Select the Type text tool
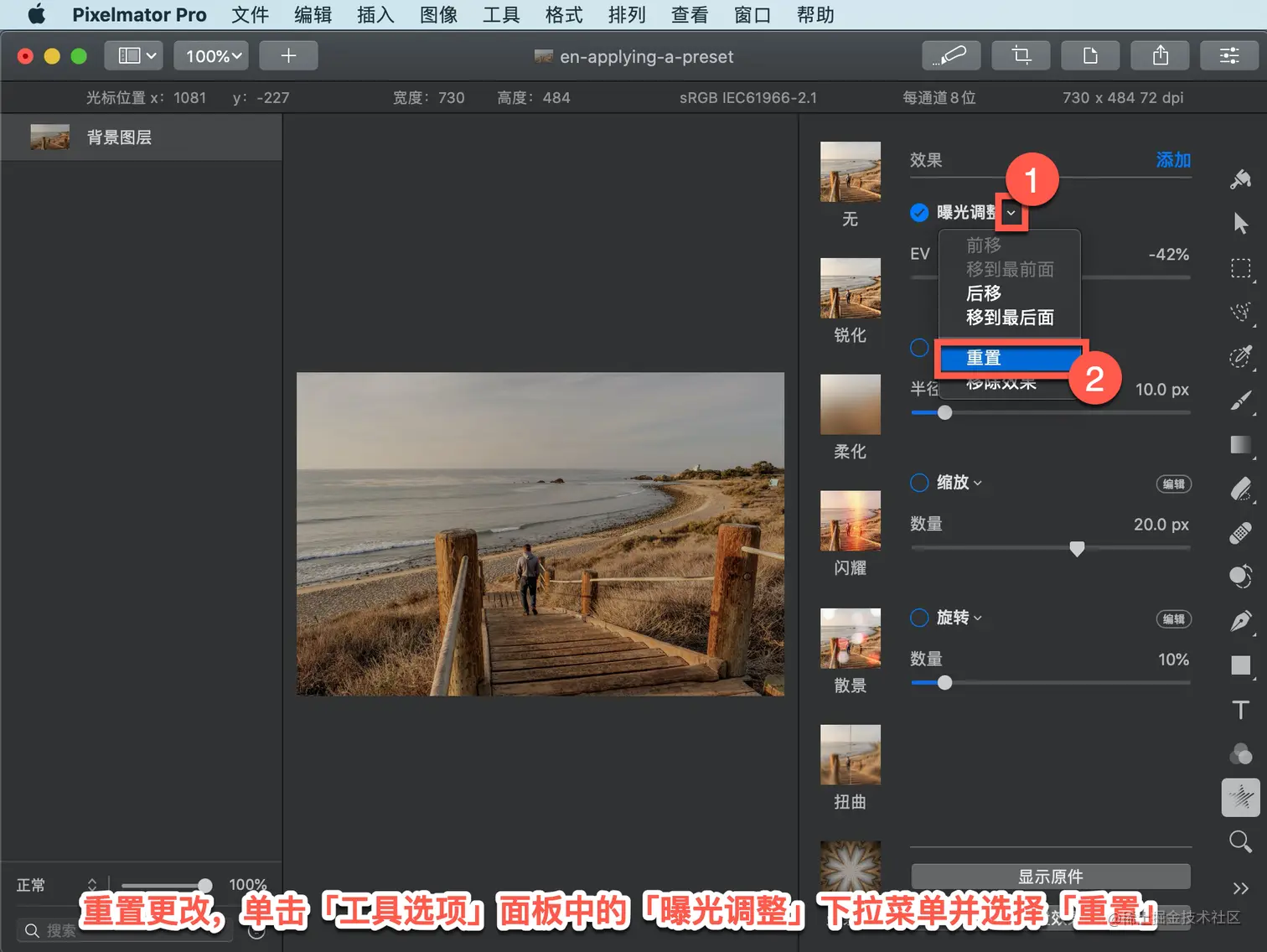The image size is (1267, 952). (1241, 710)
